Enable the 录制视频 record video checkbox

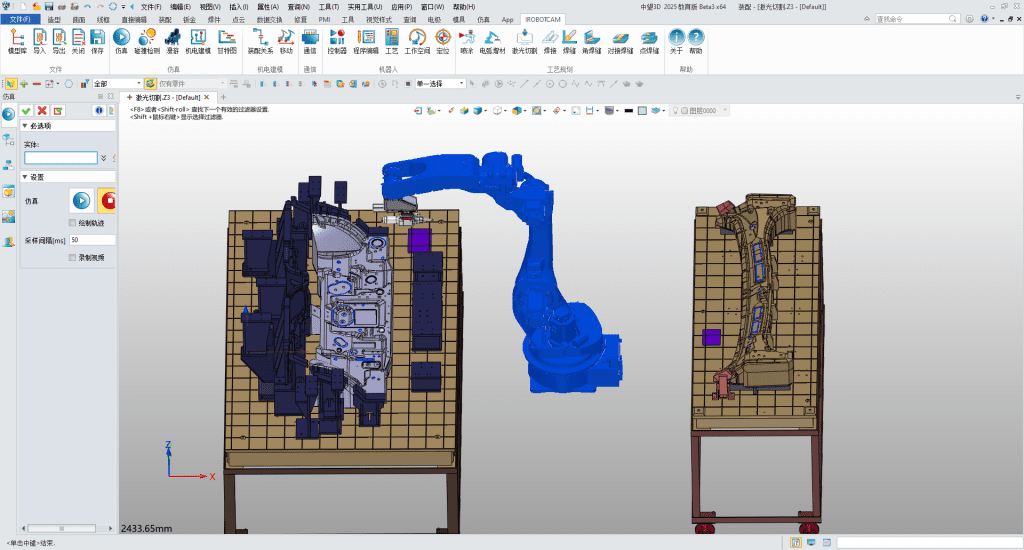click(72, 257)
